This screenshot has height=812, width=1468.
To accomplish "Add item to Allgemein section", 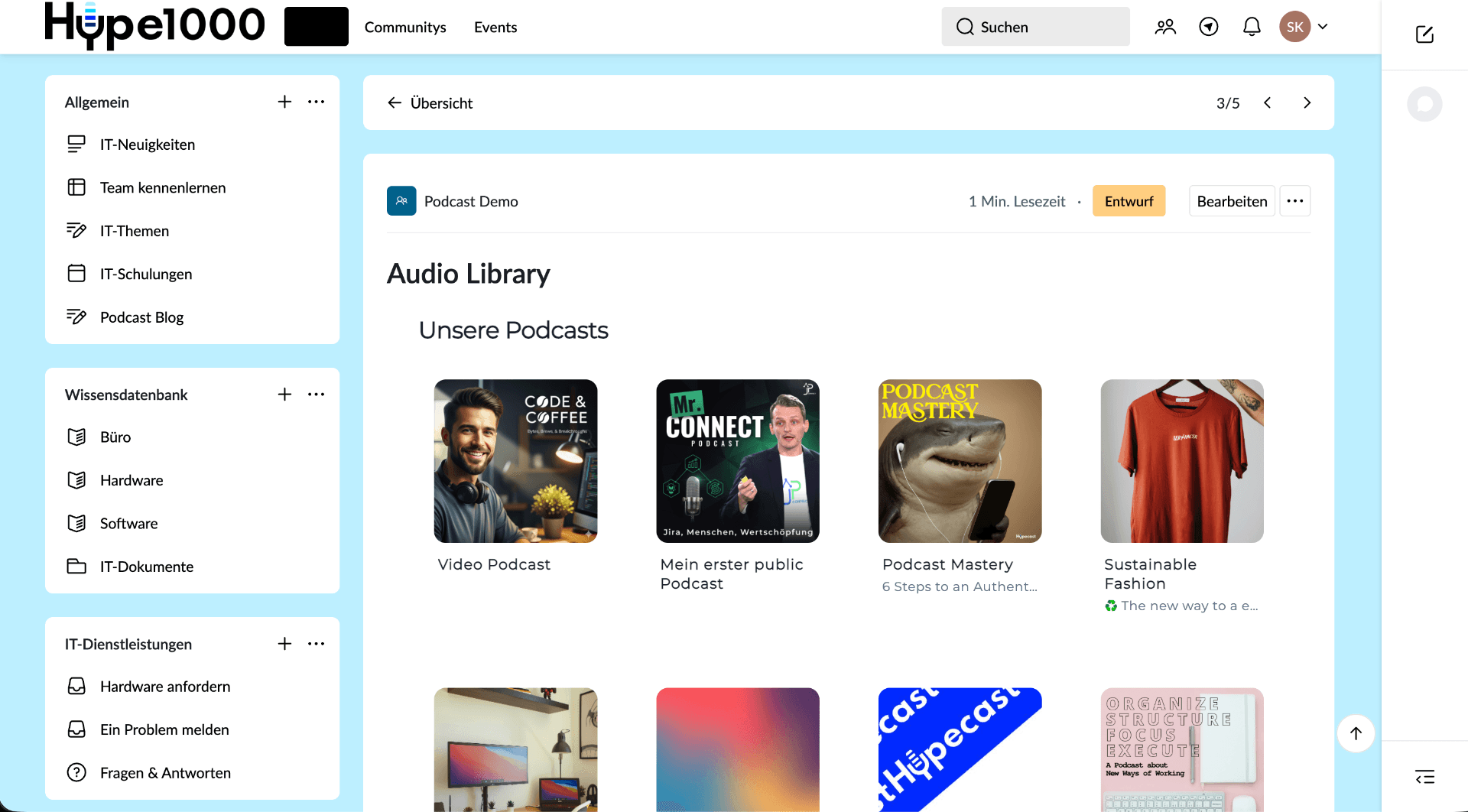I will (x=284, y=102).
